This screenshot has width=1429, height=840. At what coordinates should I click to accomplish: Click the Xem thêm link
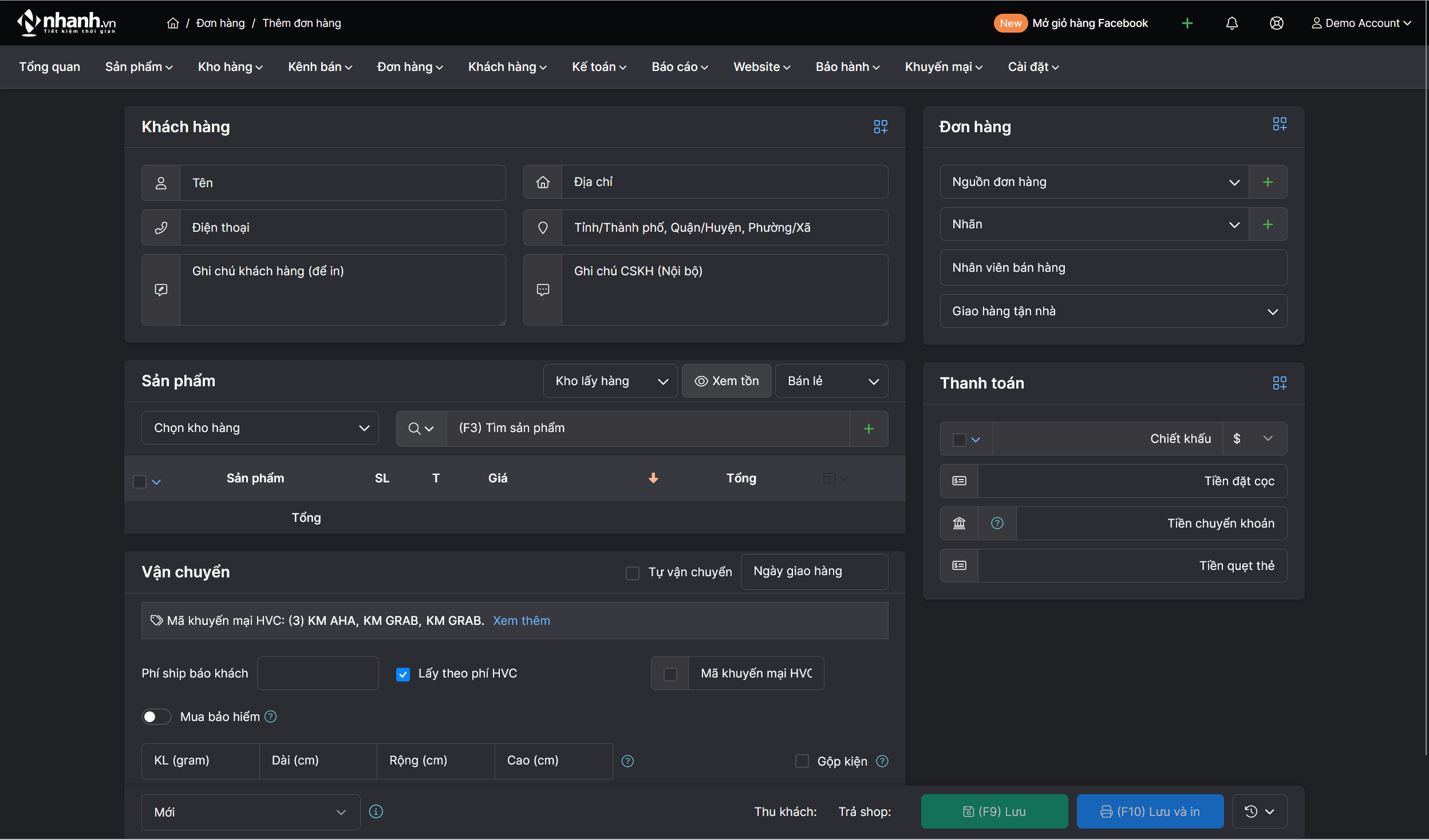(x=522, y=621)
